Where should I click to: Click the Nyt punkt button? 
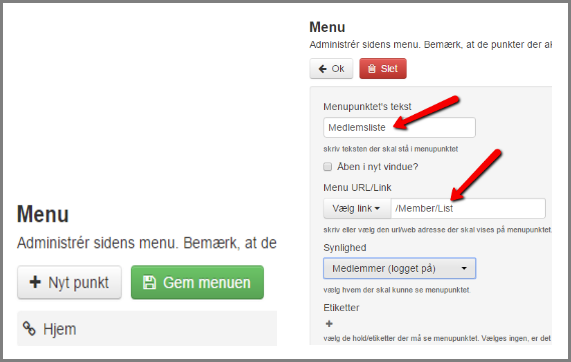coord(69,282)
